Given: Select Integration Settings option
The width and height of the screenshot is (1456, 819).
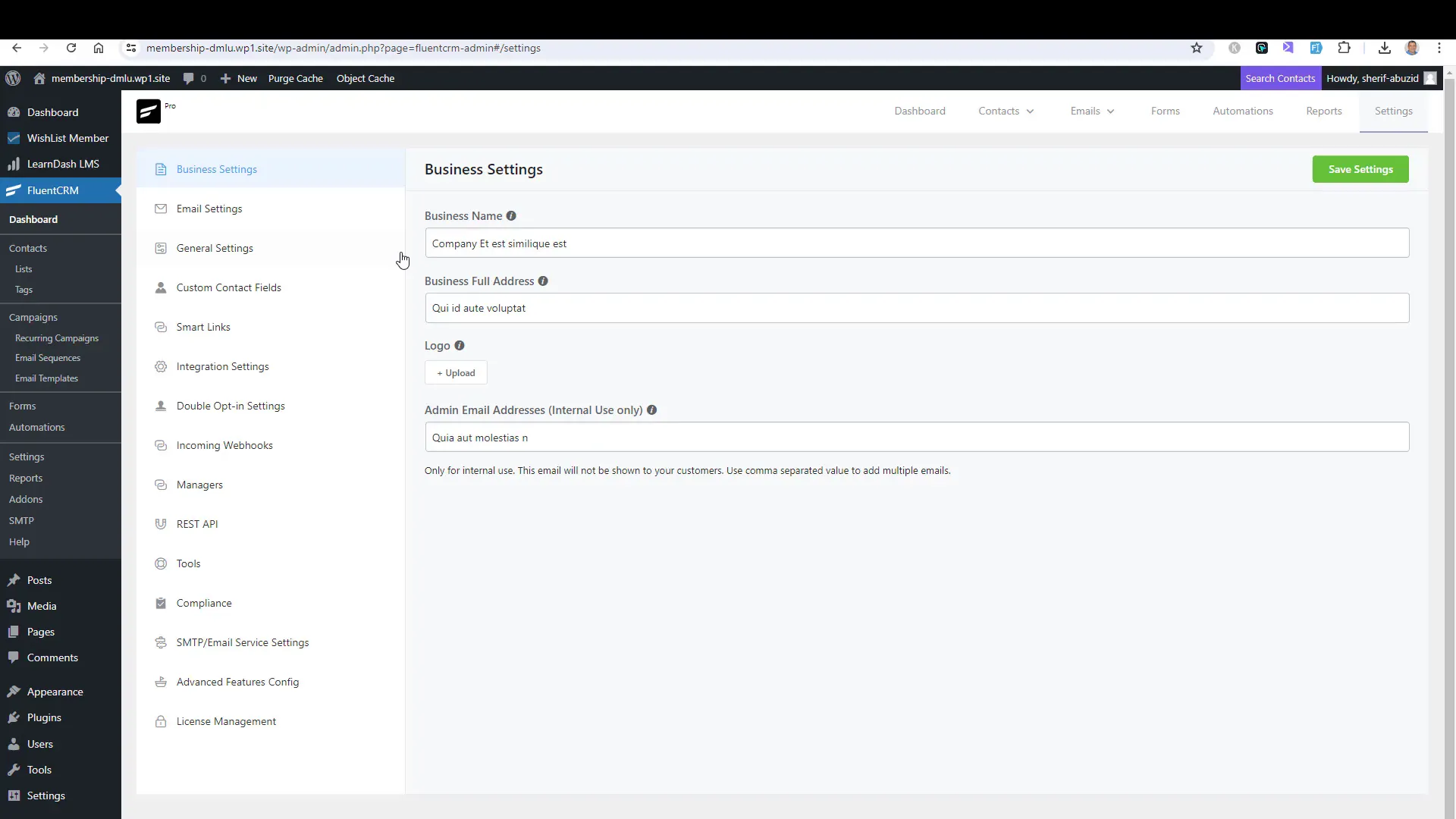Looking at the screenshot, I should pyautogui.click(x=222, y=366).
